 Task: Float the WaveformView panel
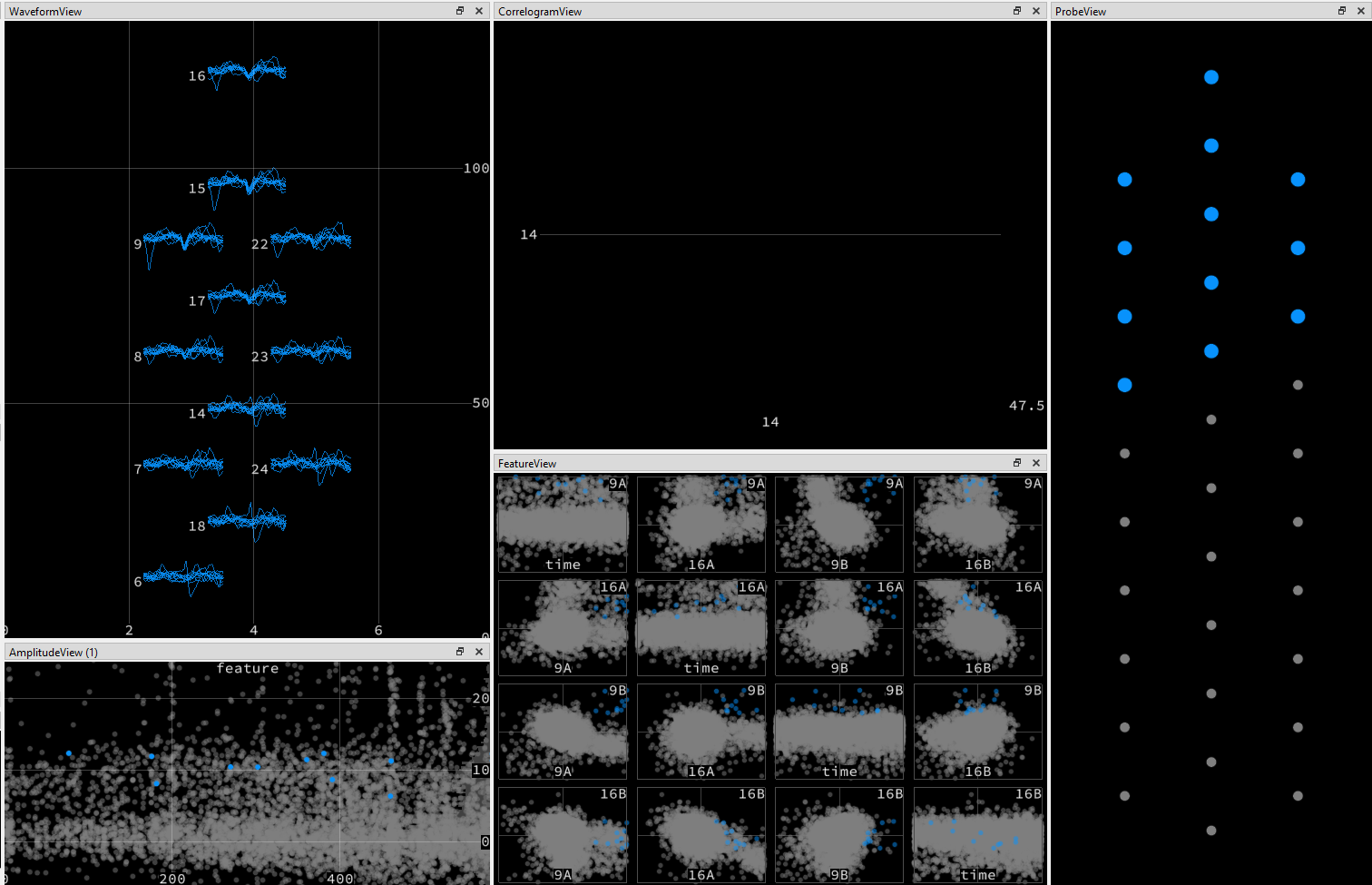460,11
